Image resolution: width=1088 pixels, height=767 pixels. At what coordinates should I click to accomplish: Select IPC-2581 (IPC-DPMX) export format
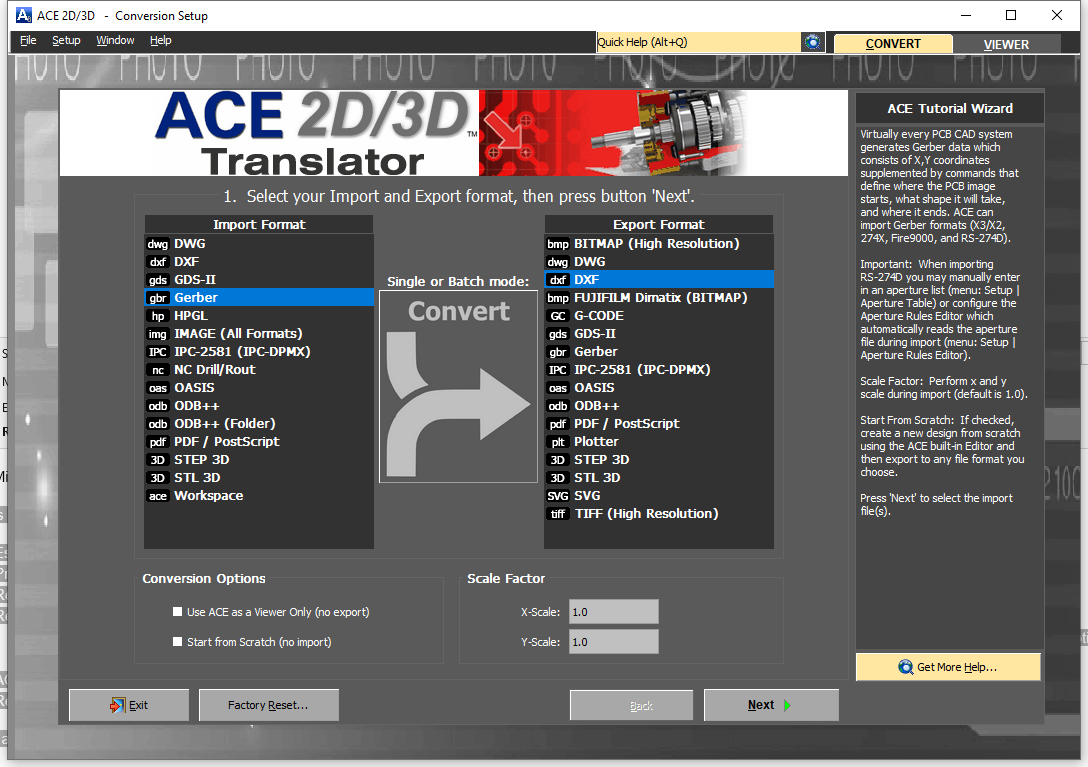[x=658, y=370]
